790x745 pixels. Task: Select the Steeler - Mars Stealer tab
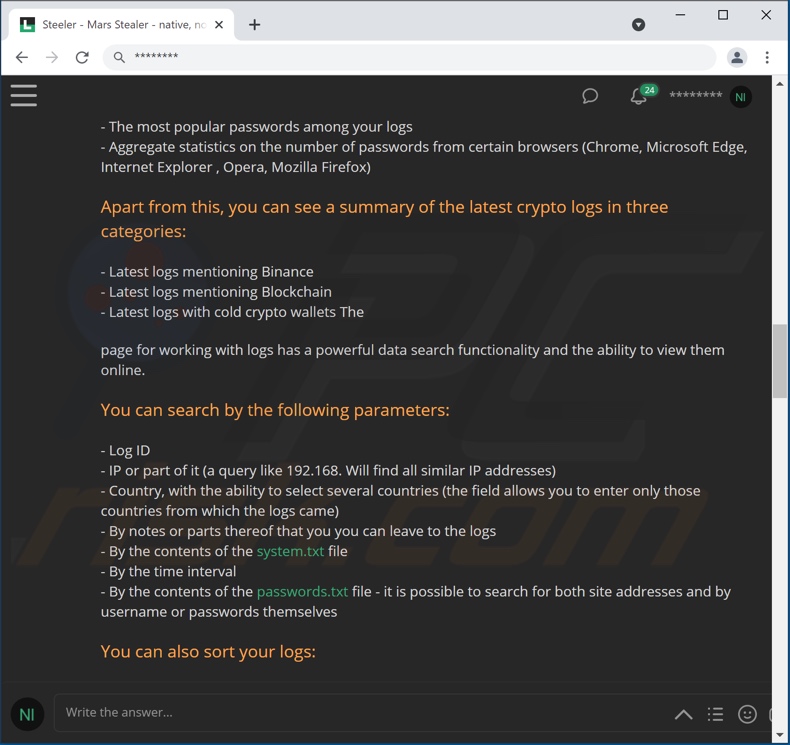(121, 25)
